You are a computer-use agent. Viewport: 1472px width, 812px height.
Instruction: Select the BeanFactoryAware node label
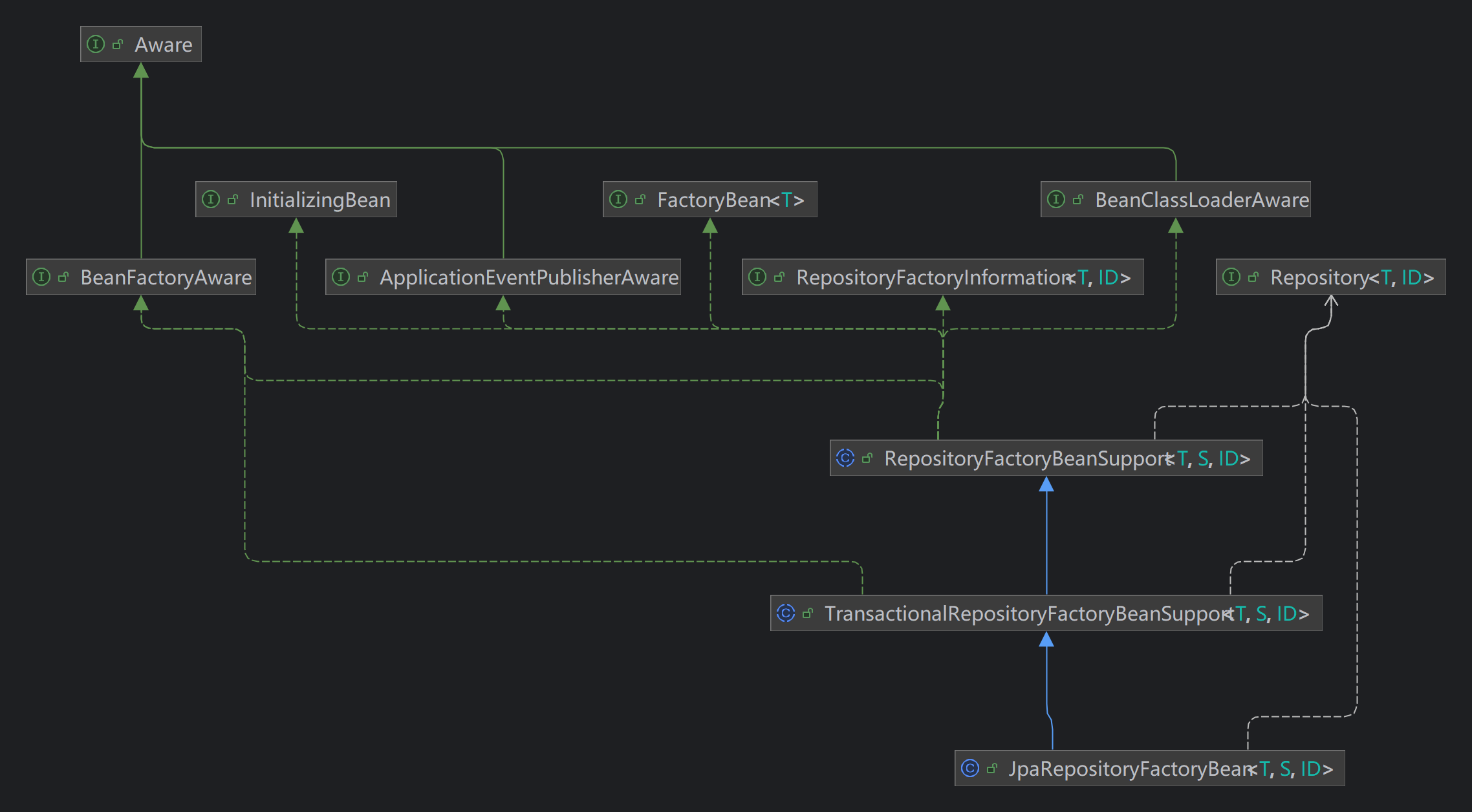pyautogui.click(x=166, y=277)
